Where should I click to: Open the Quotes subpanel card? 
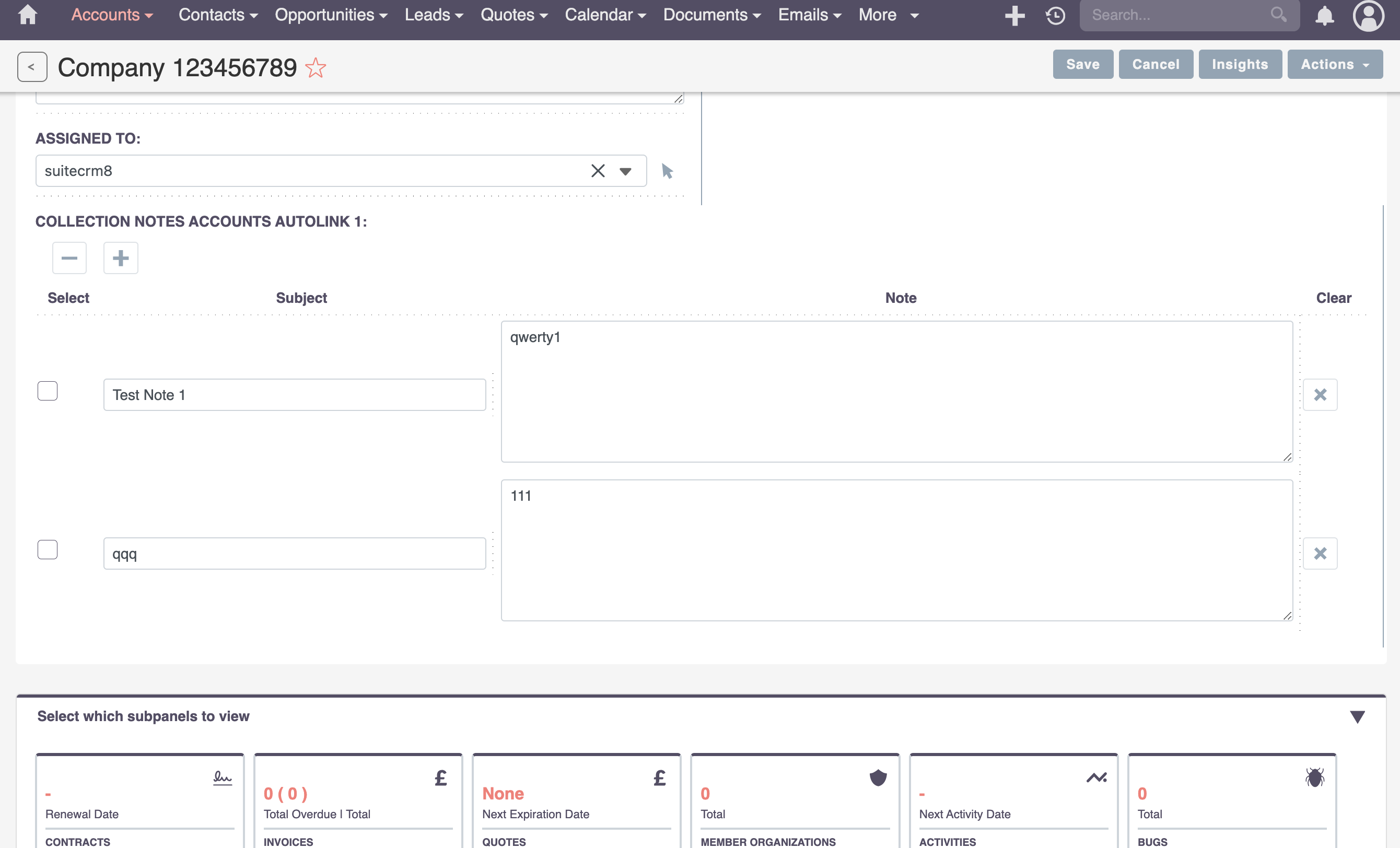(577, 801)
